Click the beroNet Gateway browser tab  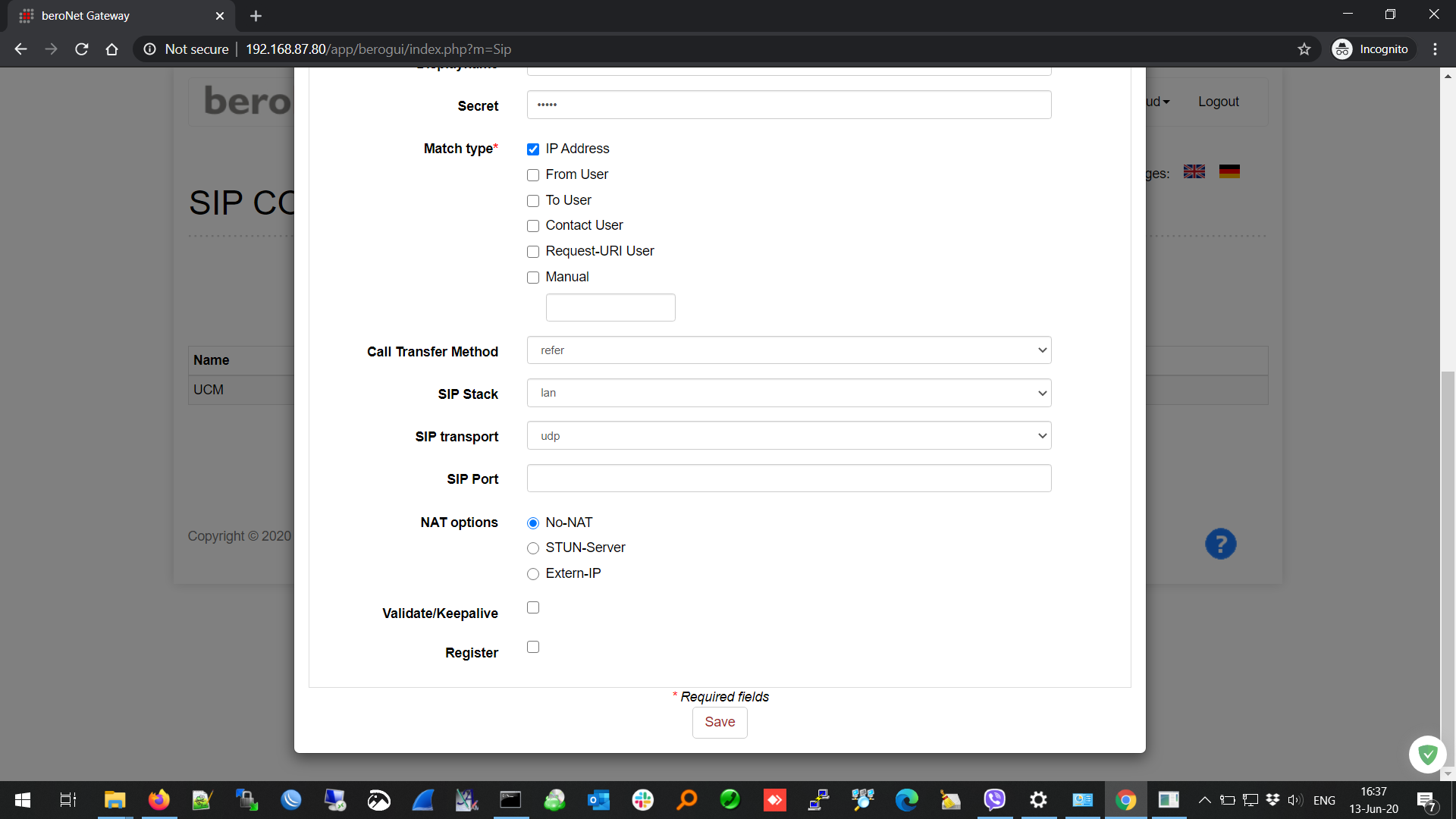click(x=114, y=16)
